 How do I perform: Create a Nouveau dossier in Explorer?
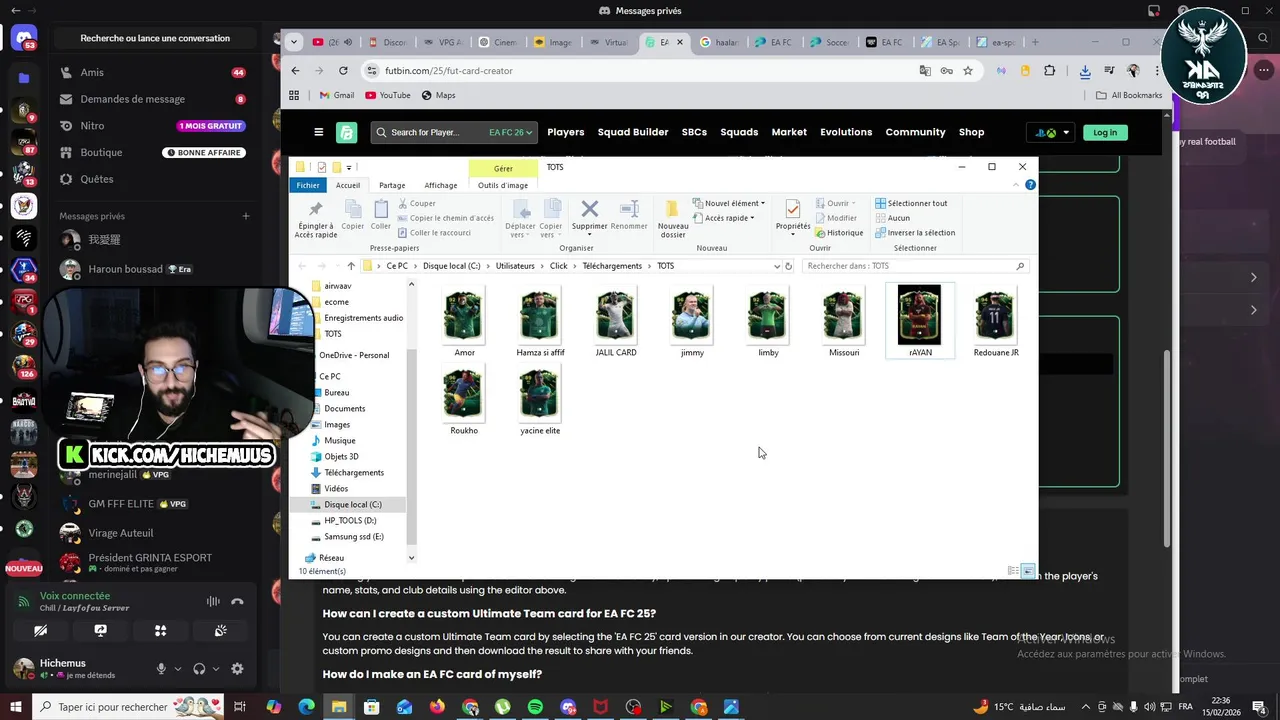(x=673, y=218)
